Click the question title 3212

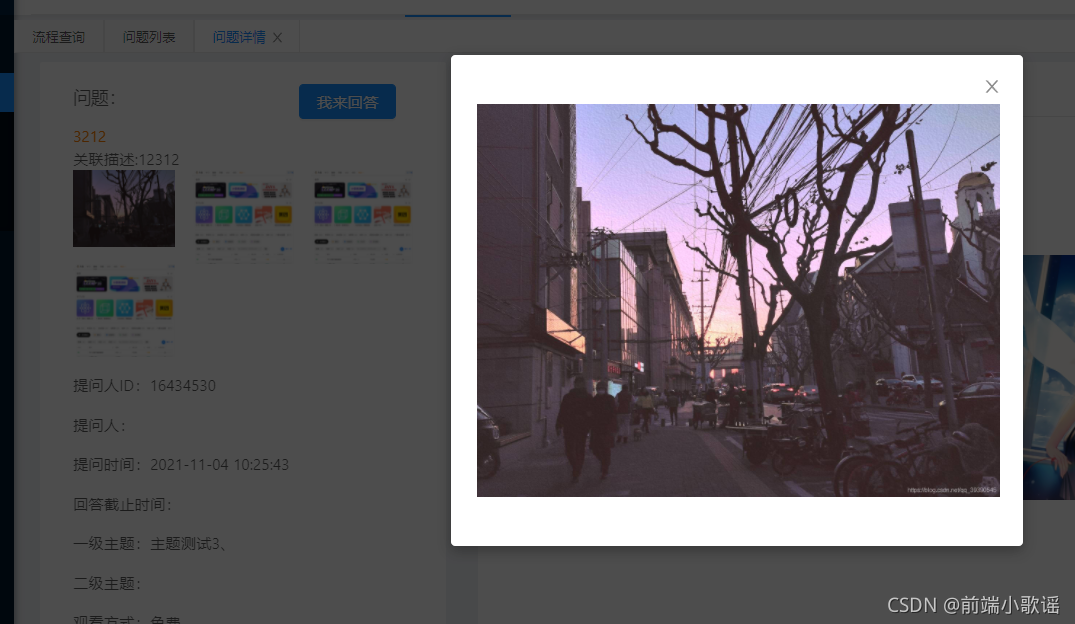point(89,136)
